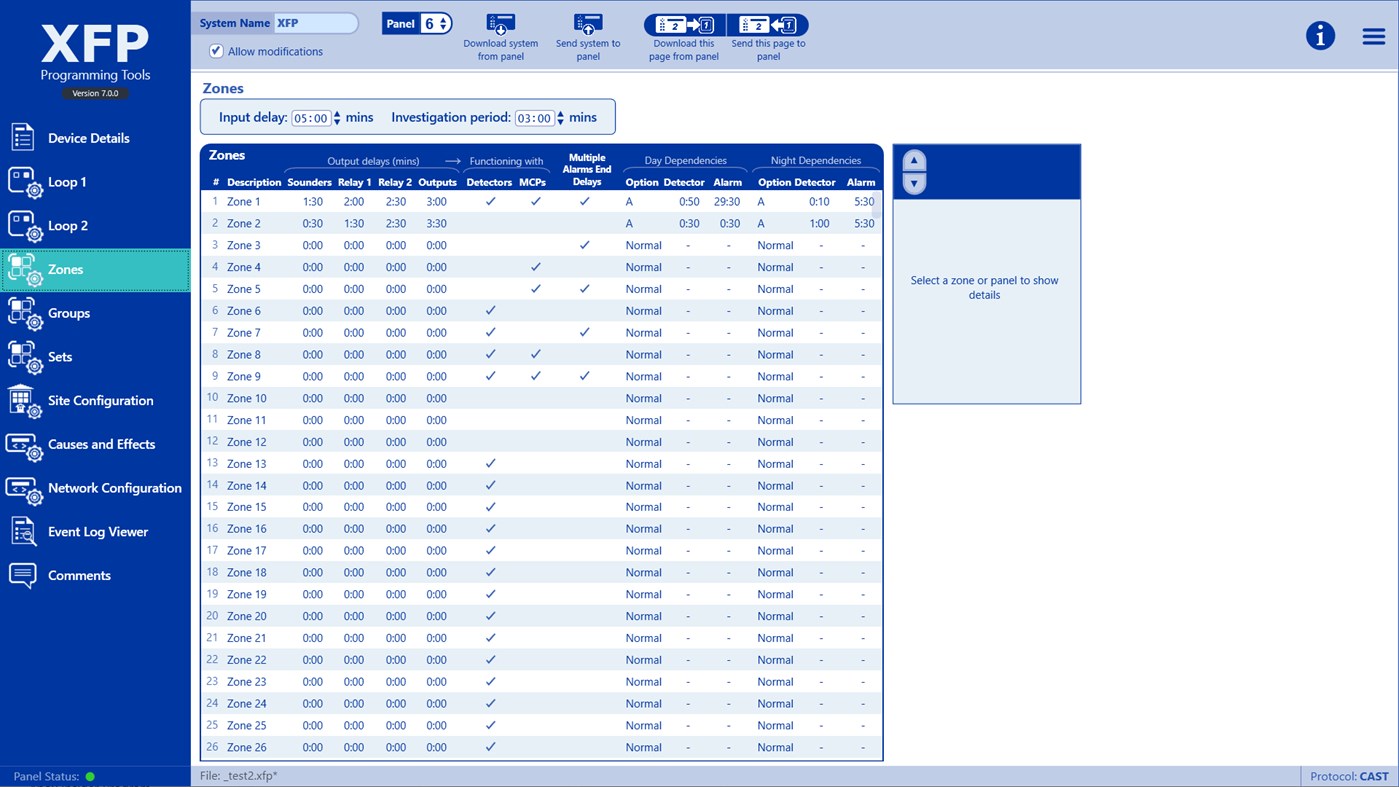Open the Comments section

(78, 575)
